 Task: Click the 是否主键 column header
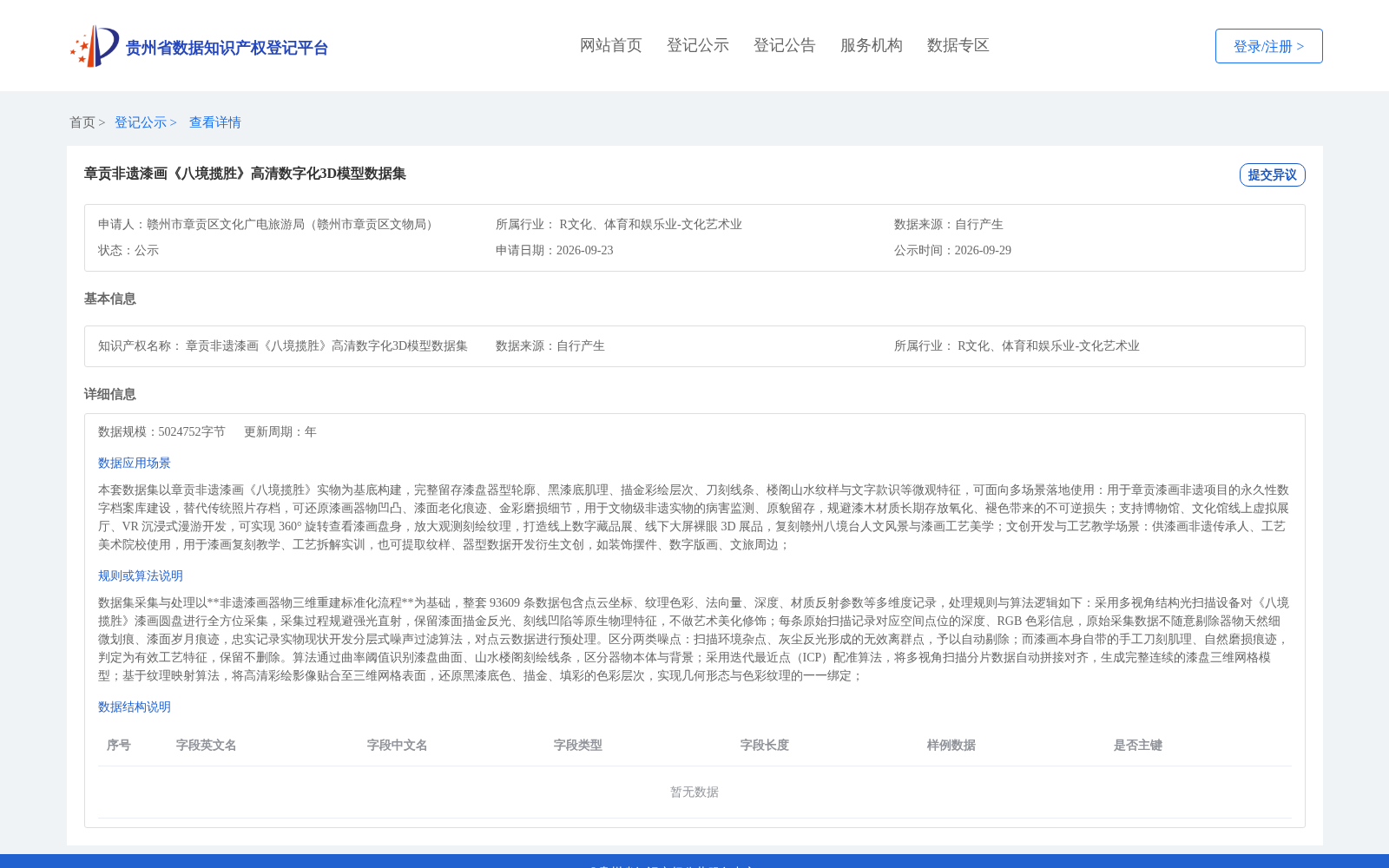click(x=1138, y=746)
